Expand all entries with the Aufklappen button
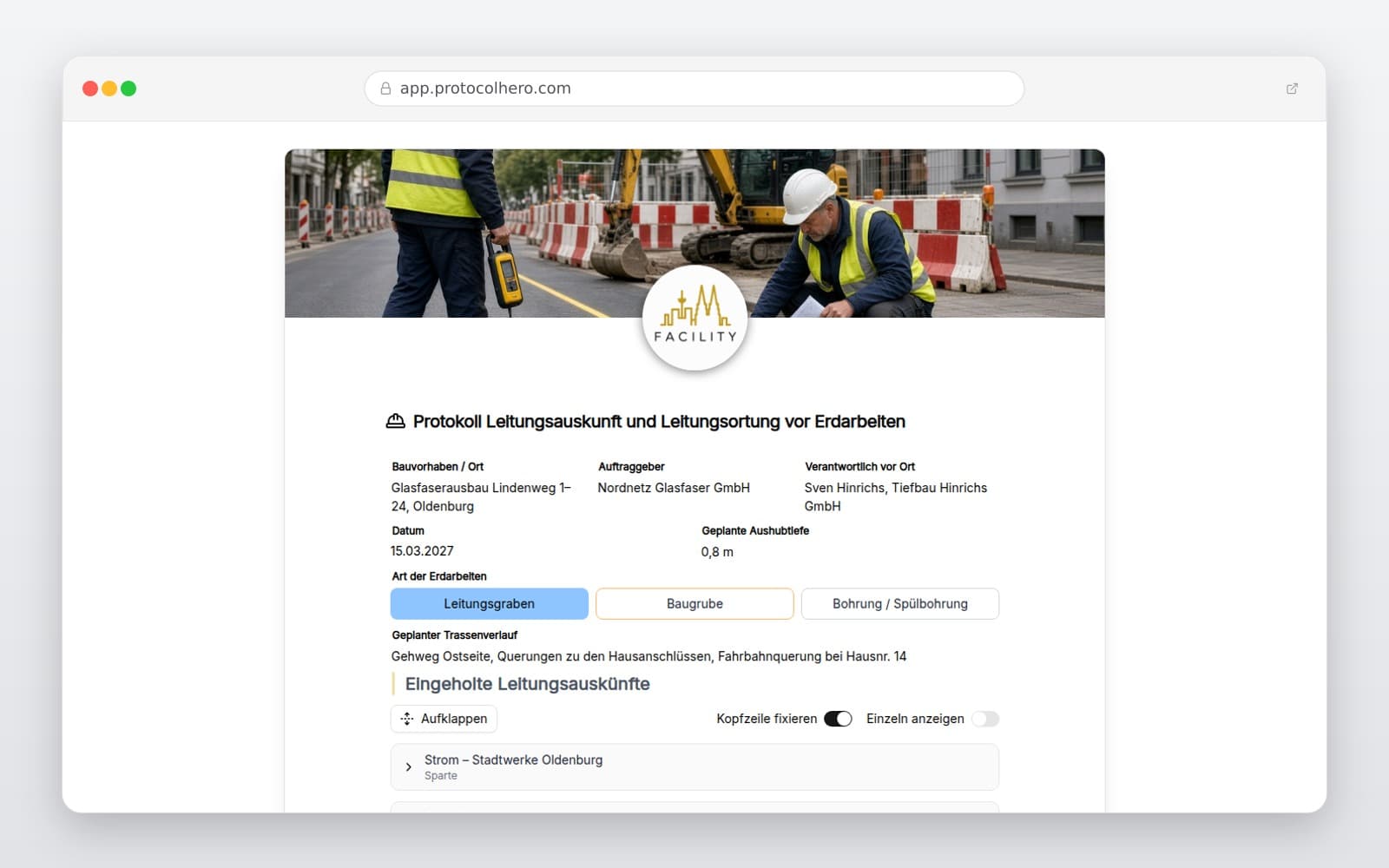Screen dimensions: 1389x868 click(x=444, y=719)
